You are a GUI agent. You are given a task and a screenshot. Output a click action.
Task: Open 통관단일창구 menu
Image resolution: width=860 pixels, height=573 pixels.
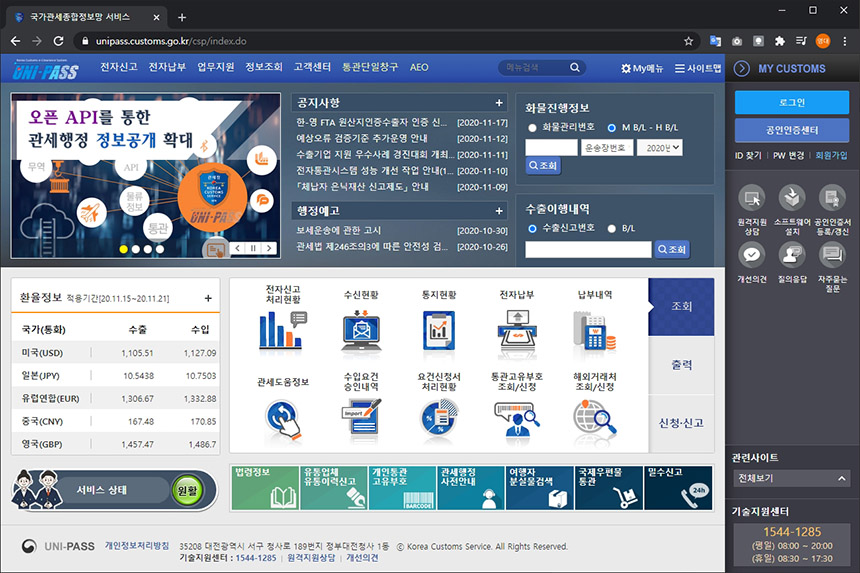(x=370, y=67)
